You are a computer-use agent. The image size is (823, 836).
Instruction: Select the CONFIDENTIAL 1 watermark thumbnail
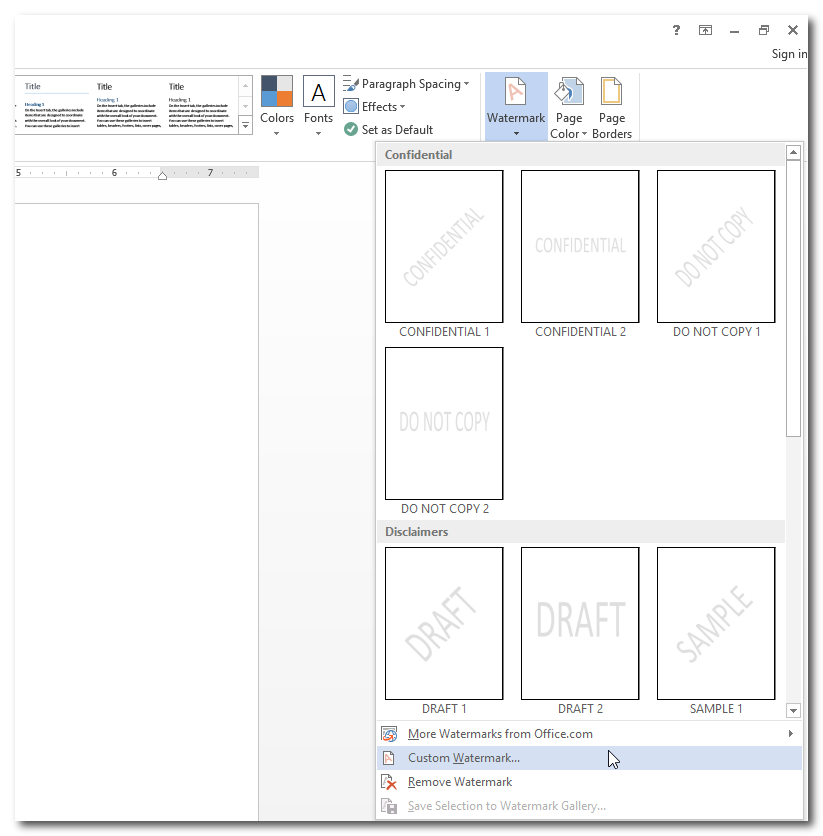click(x=444, y=247)
